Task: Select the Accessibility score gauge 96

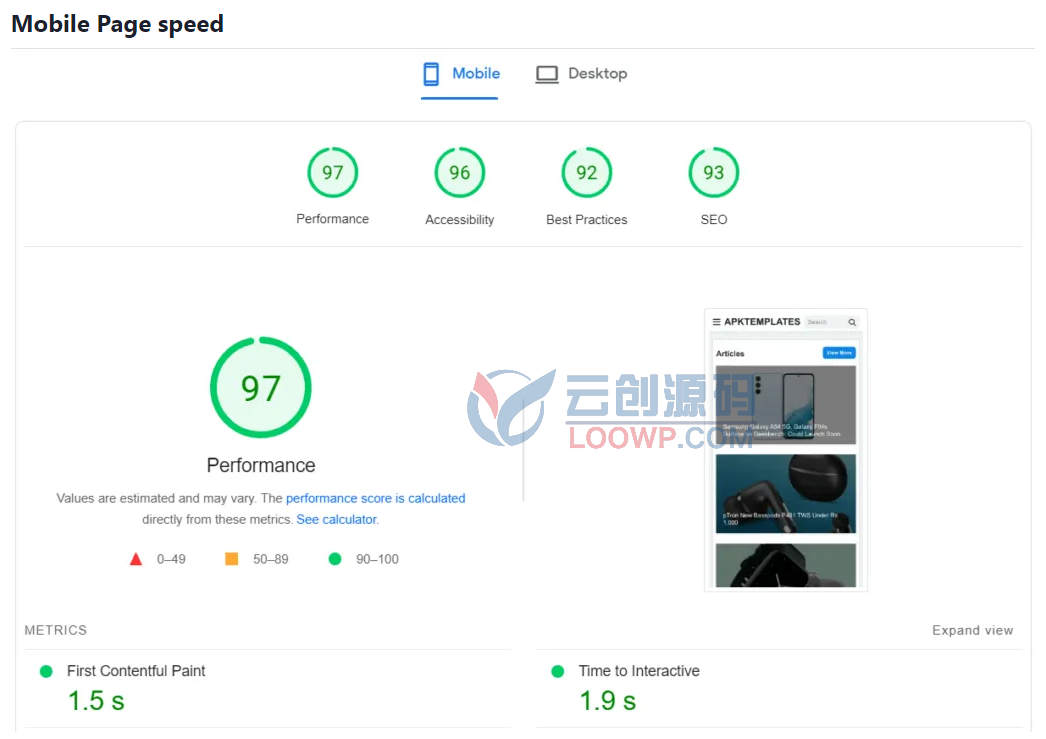Action: (x=460, y=173)
